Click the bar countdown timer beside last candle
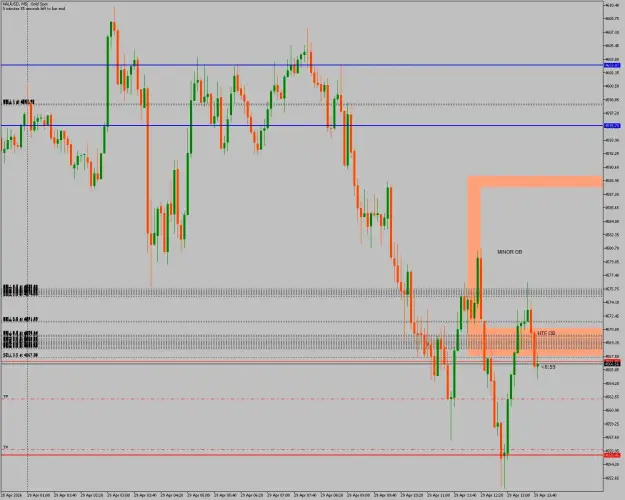This screenshot has width=625, height=500. (548, 367)
